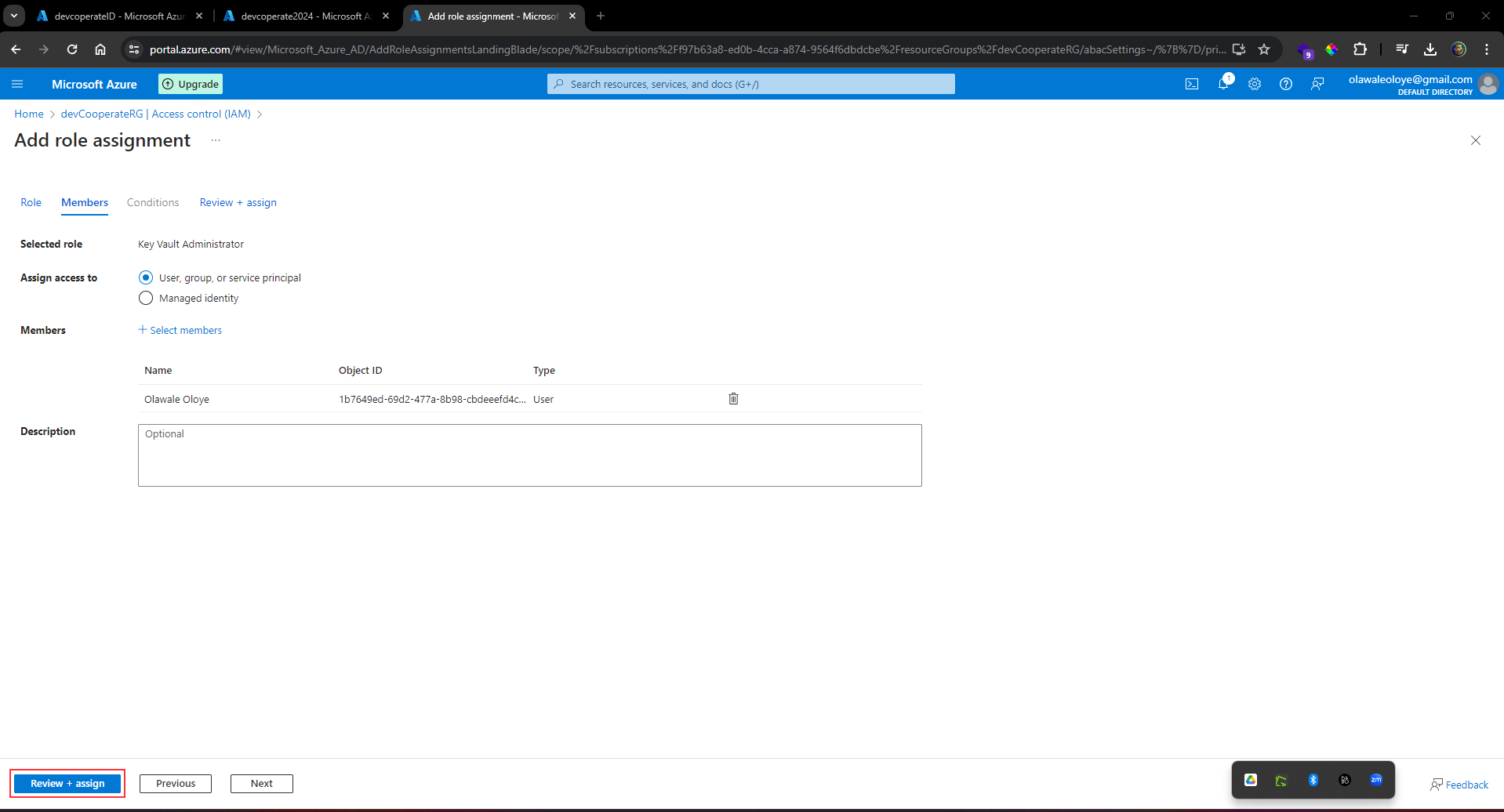1504x812 pixels.
Task: Close the devcoperateID browser tab
Action: (x=199, y=16)
